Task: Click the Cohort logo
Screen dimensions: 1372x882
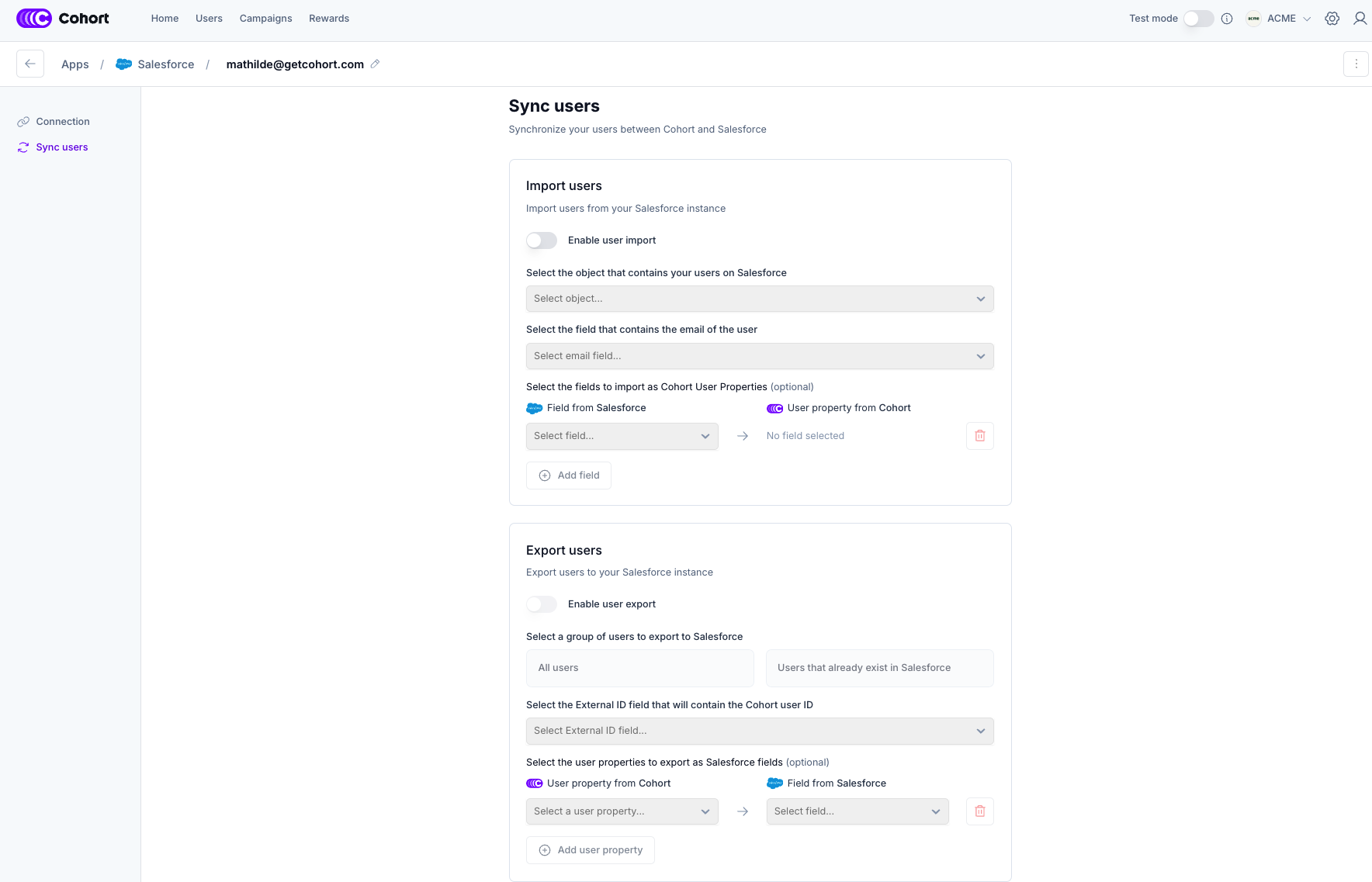Action: pyautogui.click(x=63, y=19)
